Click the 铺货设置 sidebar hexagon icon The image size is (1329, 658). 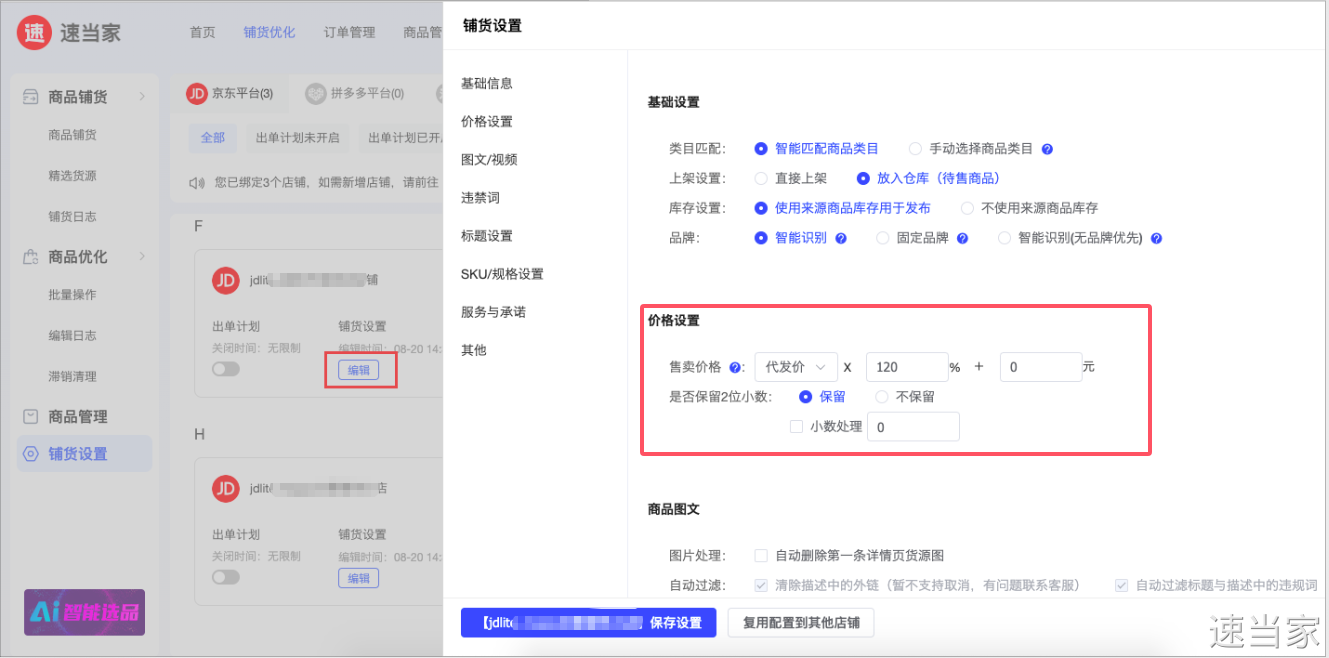tap(31, 454)
